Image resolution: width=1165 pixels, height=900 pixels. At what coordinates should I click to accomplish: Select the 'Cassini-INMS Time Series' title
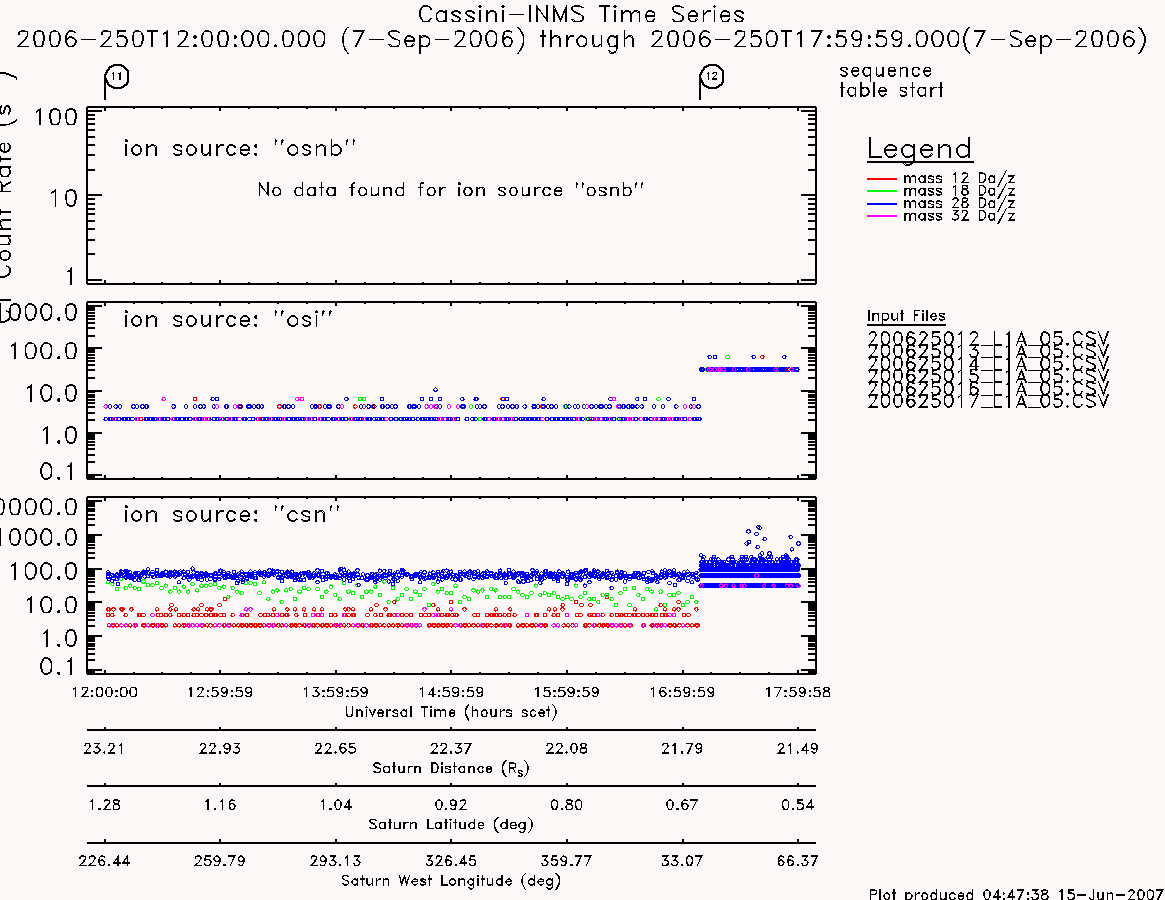point(581,14)
